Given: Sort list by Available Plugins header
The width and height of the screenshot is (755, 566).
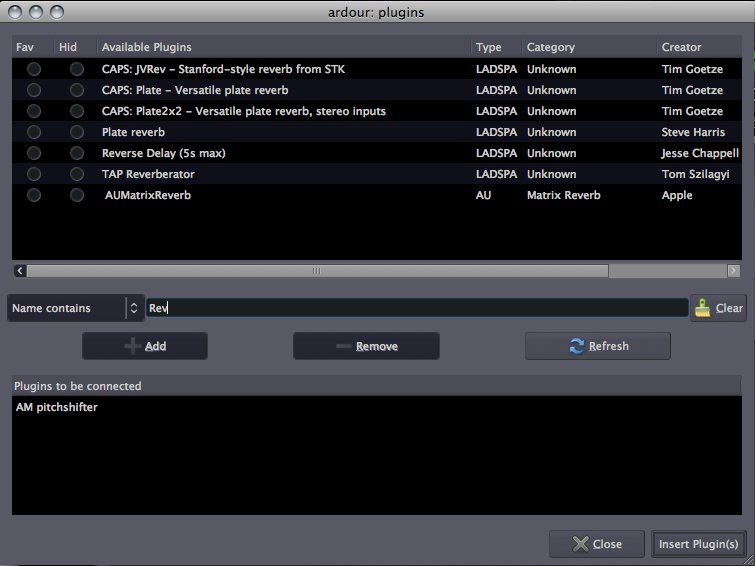Looking at the screenshot, I should (x=147, y=47).
